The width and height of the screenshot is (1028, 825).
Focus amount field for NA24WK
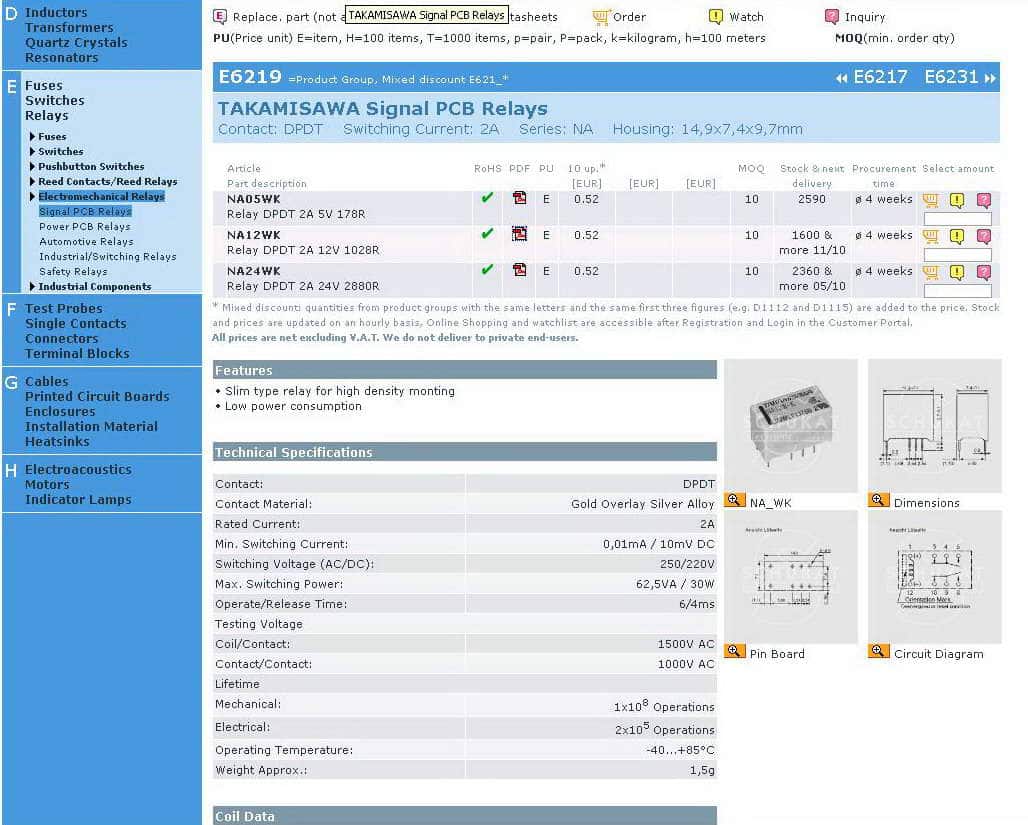pos(957,291)
